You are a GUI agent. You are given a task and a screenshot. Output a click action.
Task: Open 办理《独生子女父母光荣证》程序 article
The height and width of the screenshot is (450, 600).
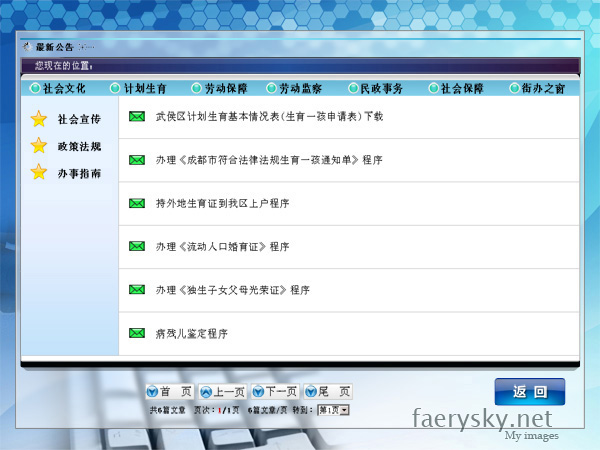[232, 290]
